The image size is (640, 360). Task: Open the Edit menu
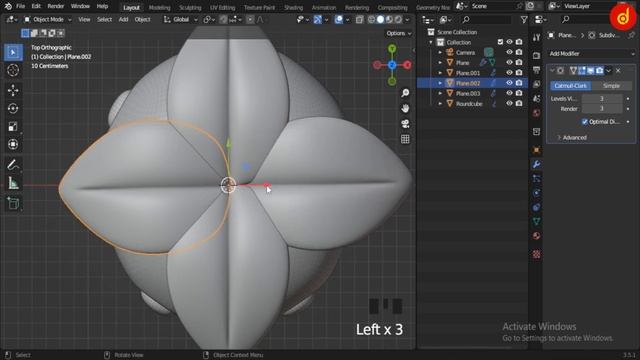pos(36,6)
